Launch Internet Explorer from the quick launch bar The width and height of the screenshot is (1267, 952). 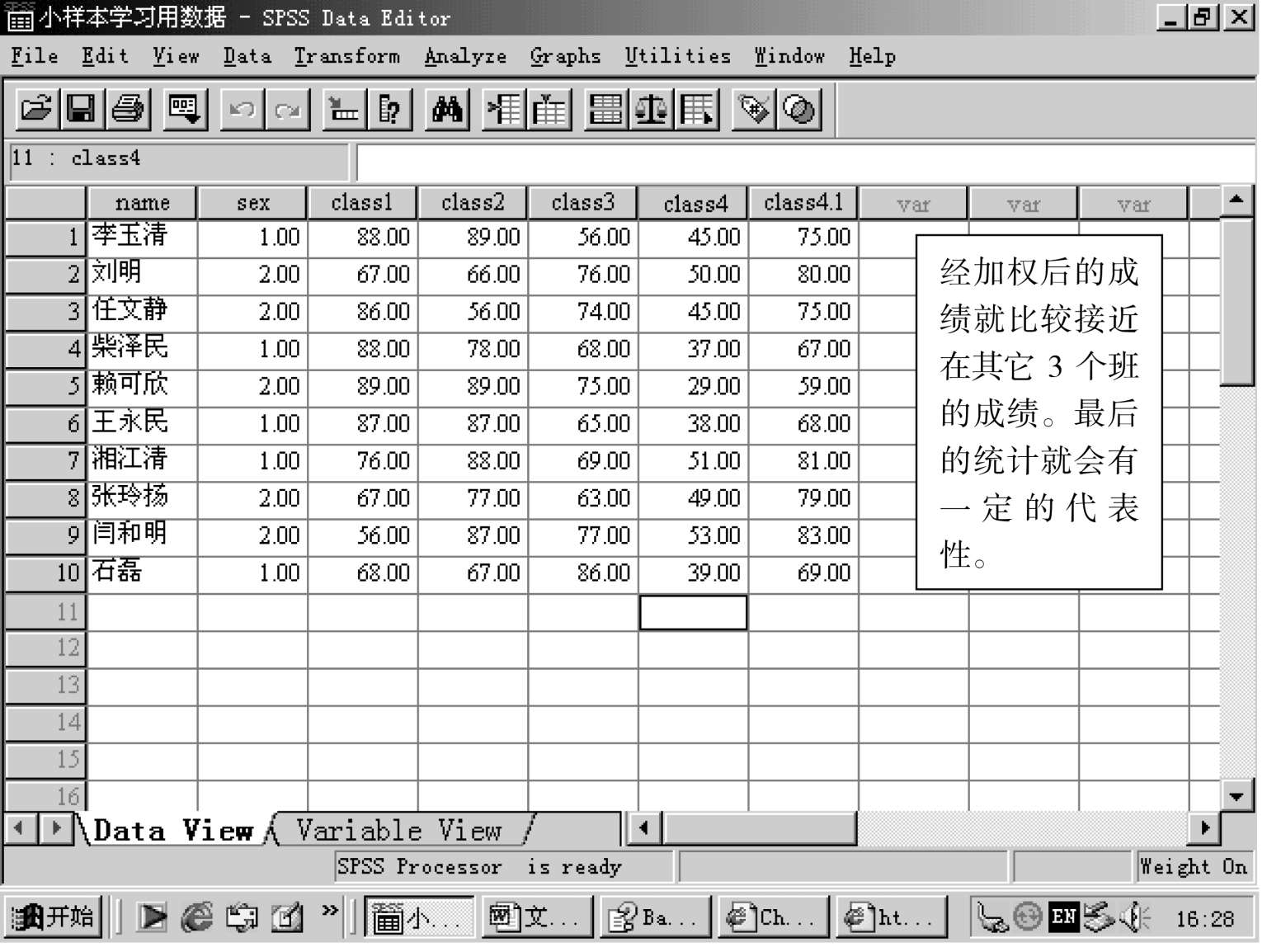196,917
